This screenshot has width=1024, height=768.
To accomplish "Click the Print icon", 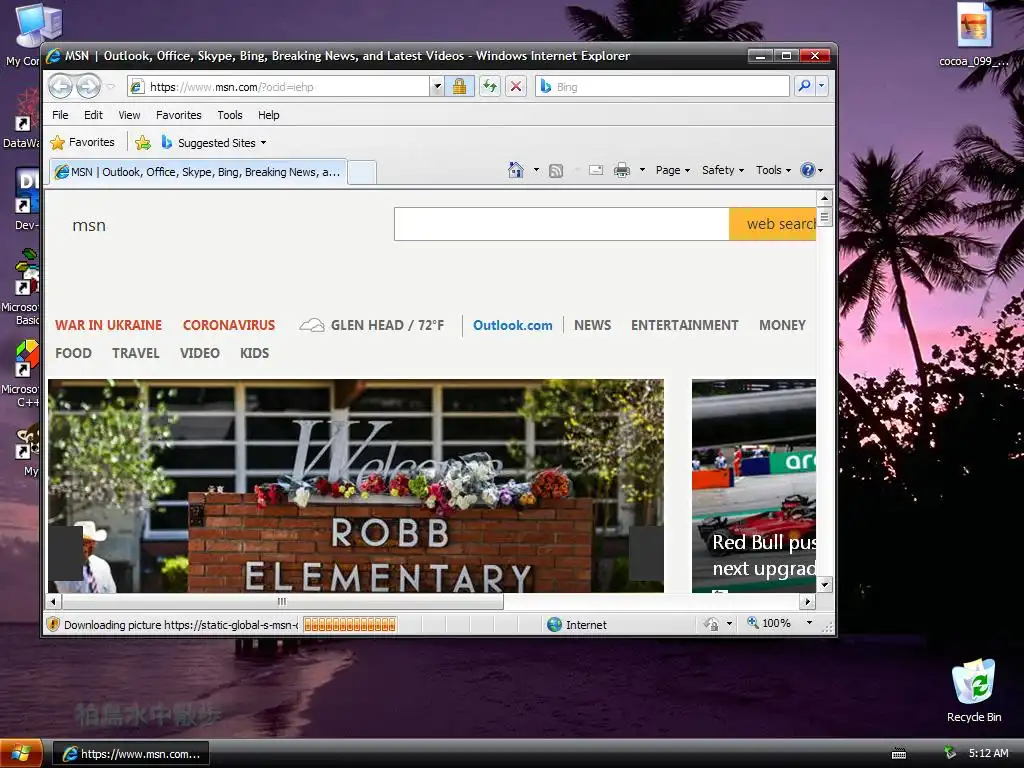I will tap(622, 170).
